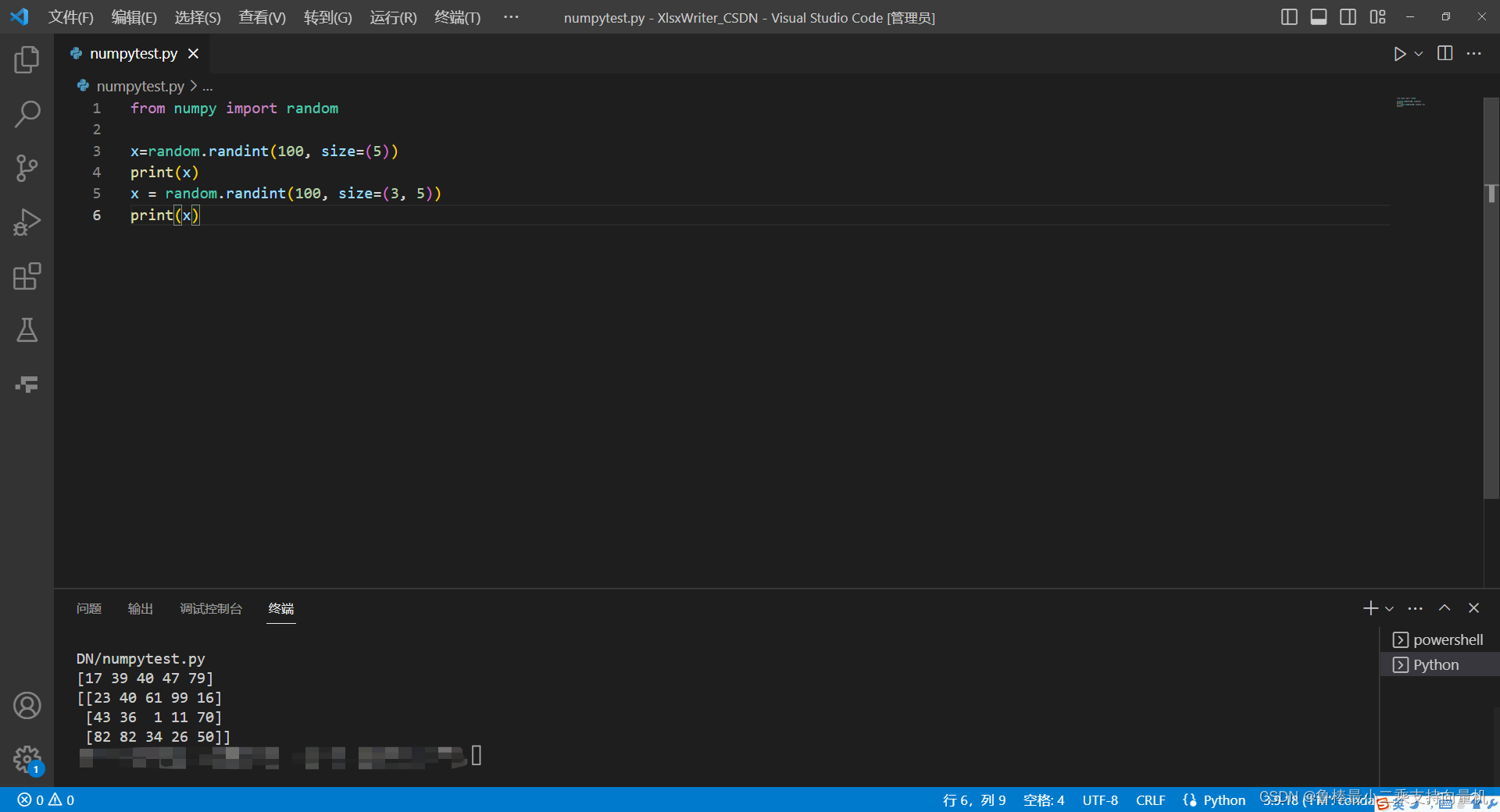Change indentation via 空格: 4

tap(1044, 800)
